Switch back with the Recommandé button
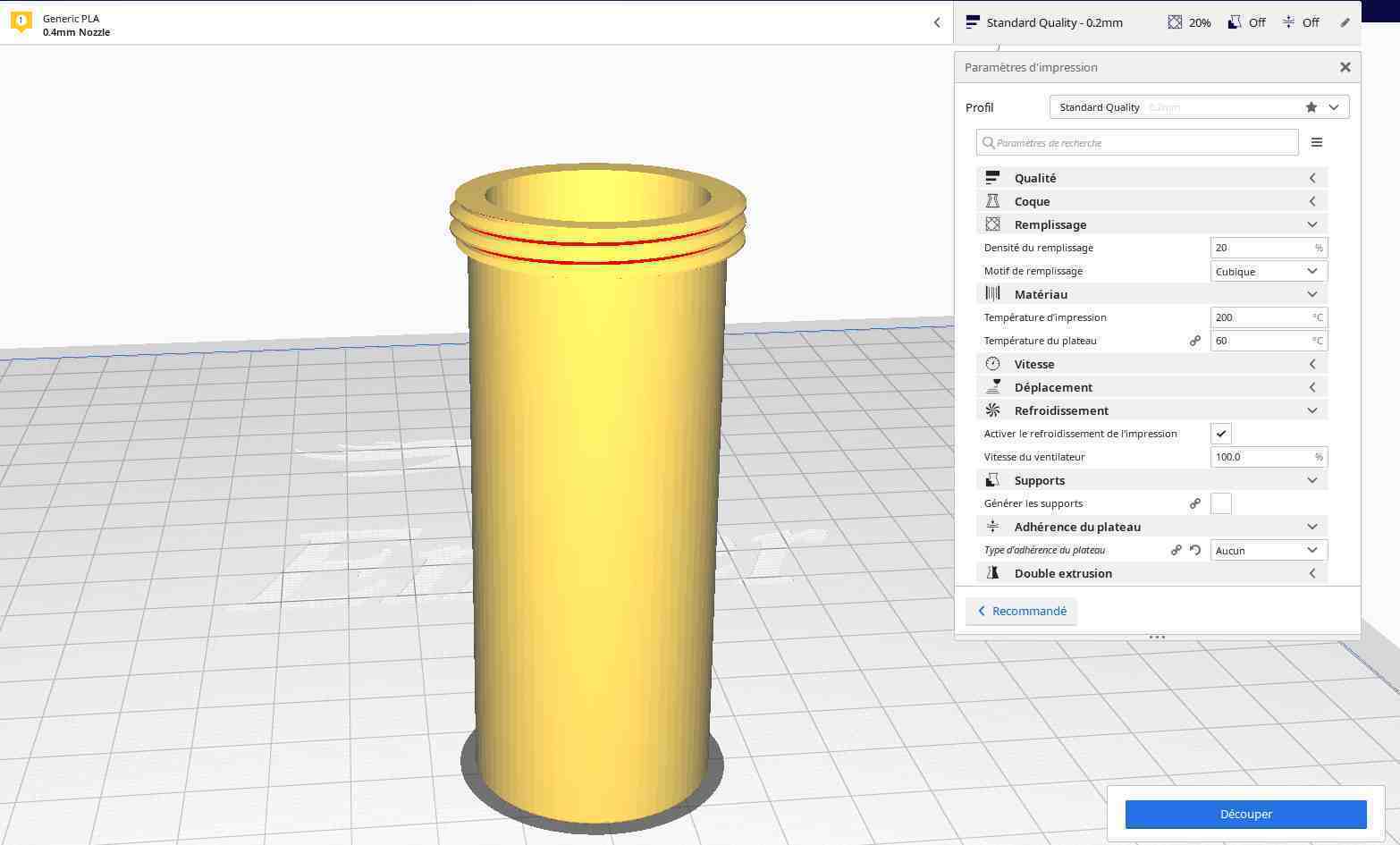Image resolution: width=1400 pixels, height=845 pixels. point(1022,611)
